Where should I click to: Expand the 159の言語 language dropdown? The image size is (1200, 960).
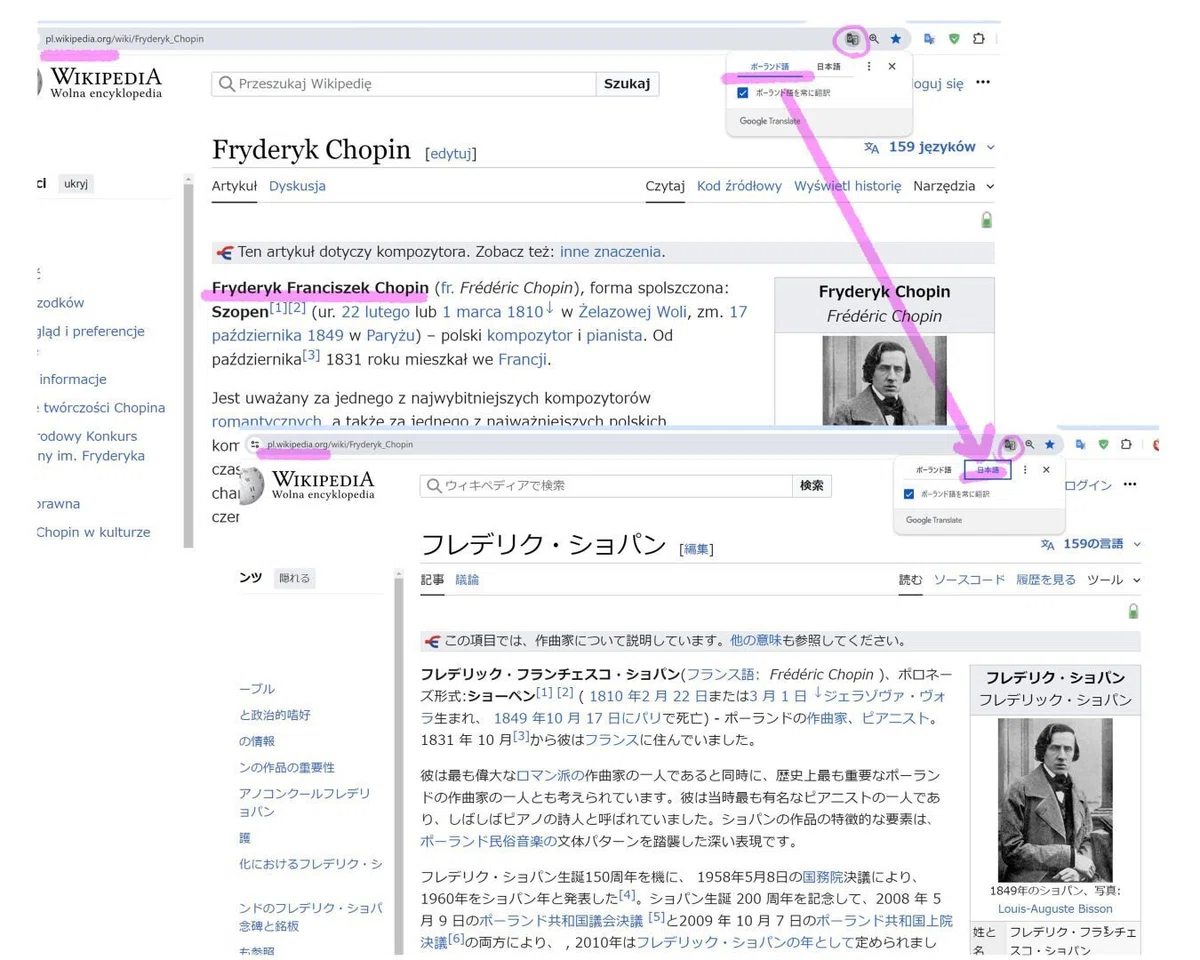pyautogui.click(x=1137, y=545)
